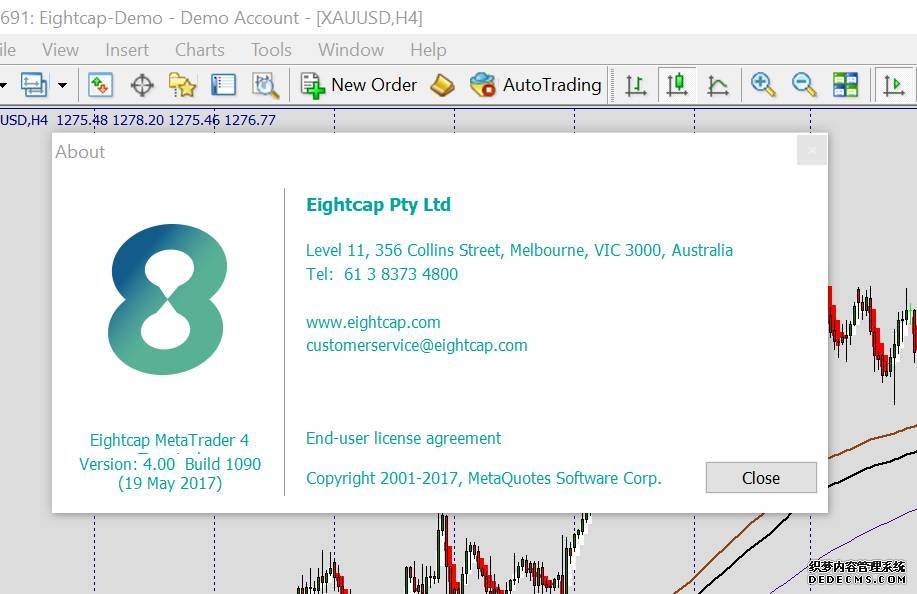The height and width of the screenshot is (594, 917).
Task: Toggle the AutoTrading button
Action: (x=536, y=85)
